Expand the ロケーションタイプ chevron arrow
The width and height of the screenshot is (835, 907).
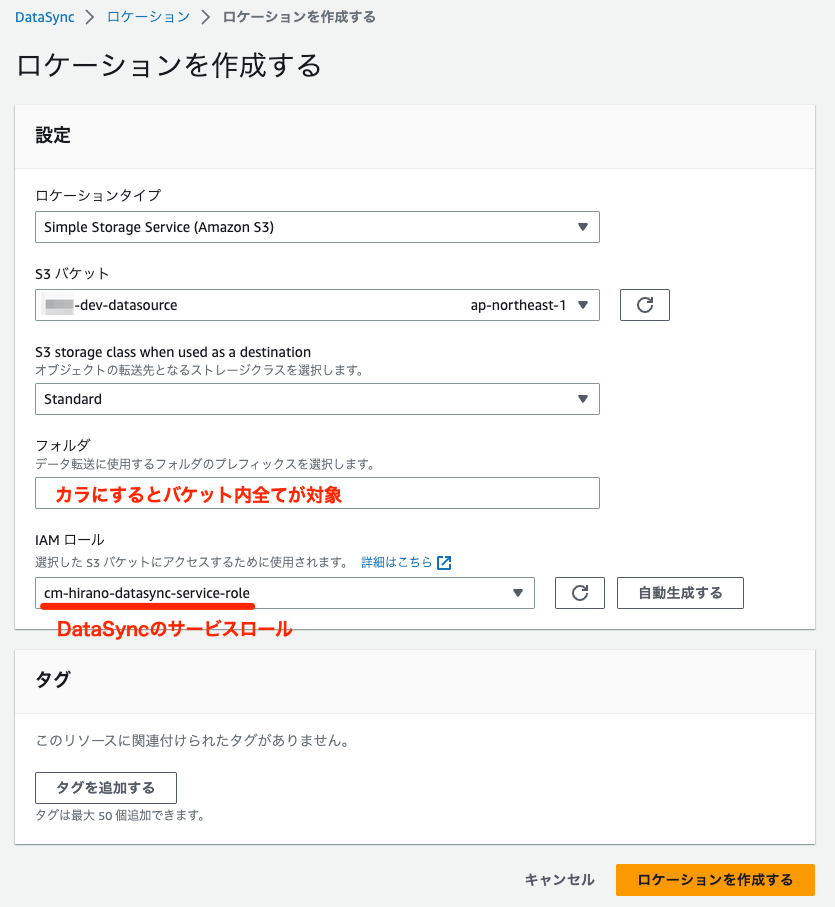pyautogui.click(x=585, y=227)
